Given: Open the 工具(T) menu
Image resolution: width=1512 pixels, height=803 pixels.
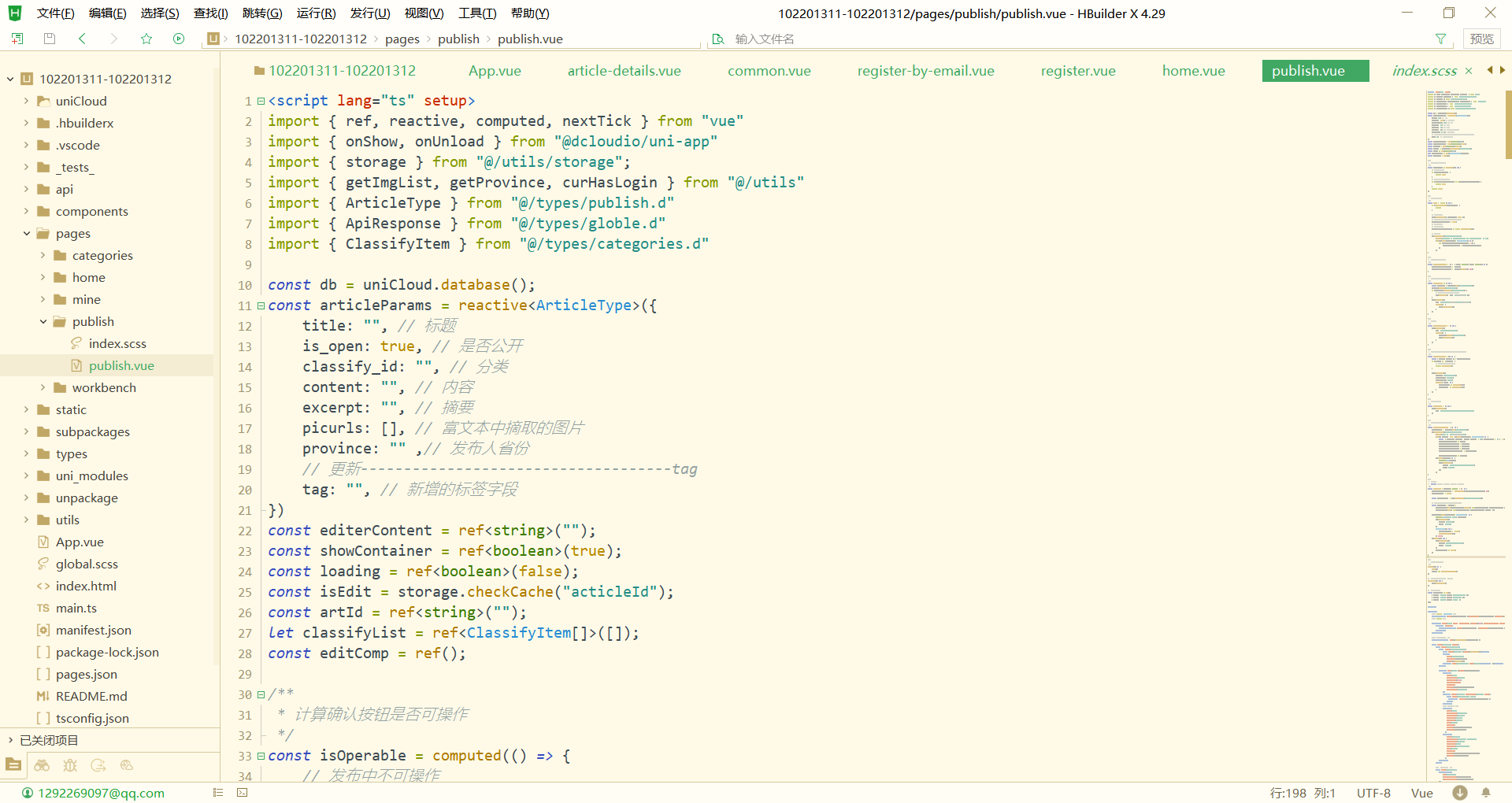Looking at the screenshot, I should click(x=477, y=13).
